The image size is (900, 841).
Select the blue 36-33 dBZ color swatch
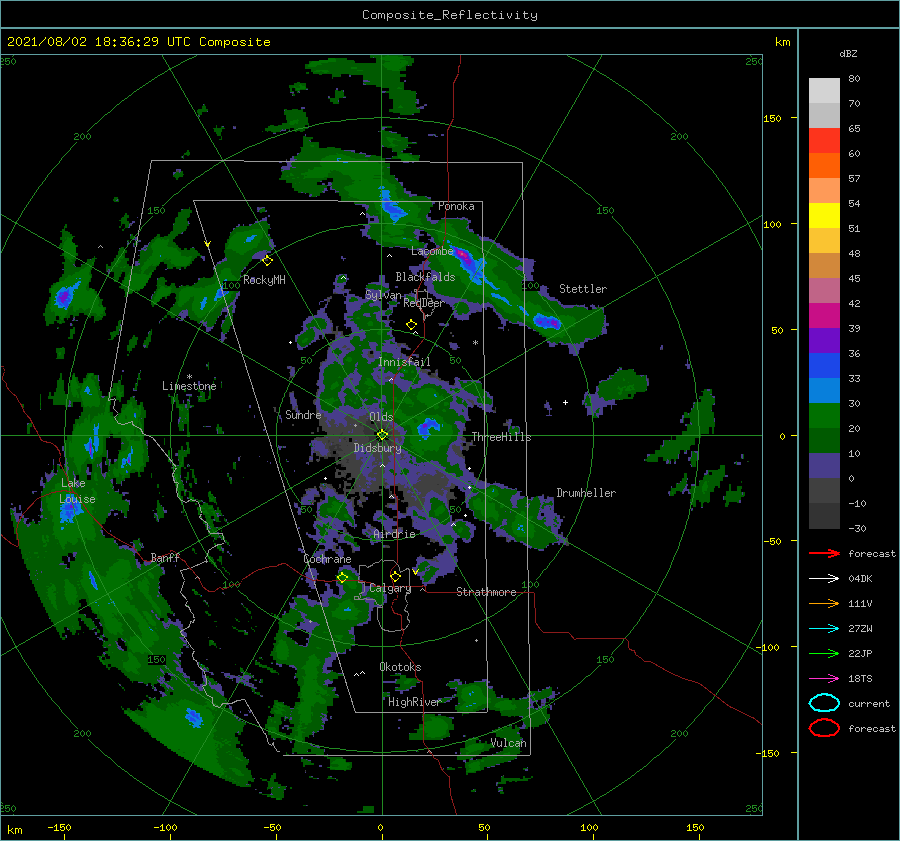coord(824,366)
